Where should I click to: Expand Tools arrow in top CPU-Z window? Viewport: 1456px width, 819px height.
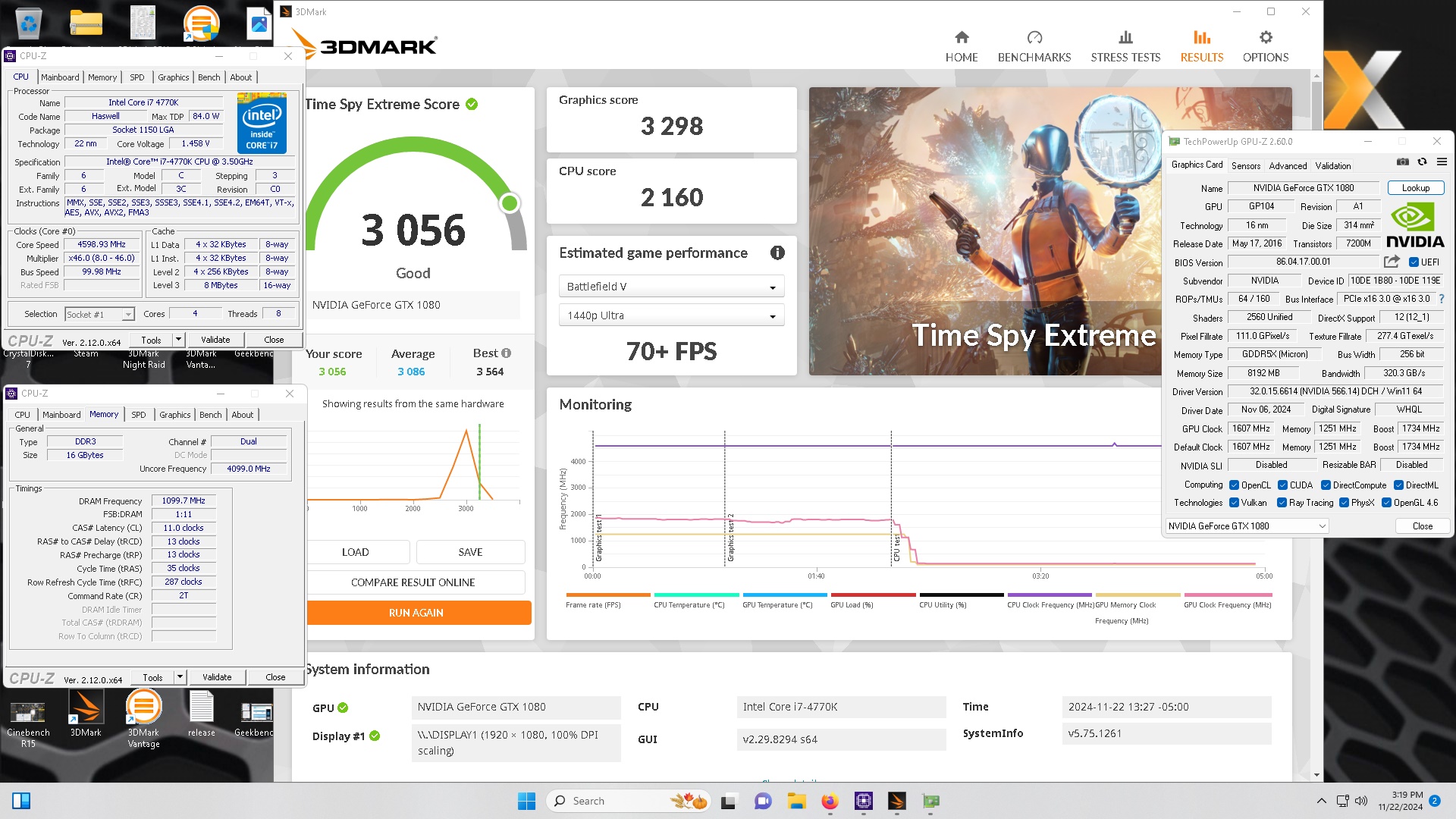(x=179, y=340)
